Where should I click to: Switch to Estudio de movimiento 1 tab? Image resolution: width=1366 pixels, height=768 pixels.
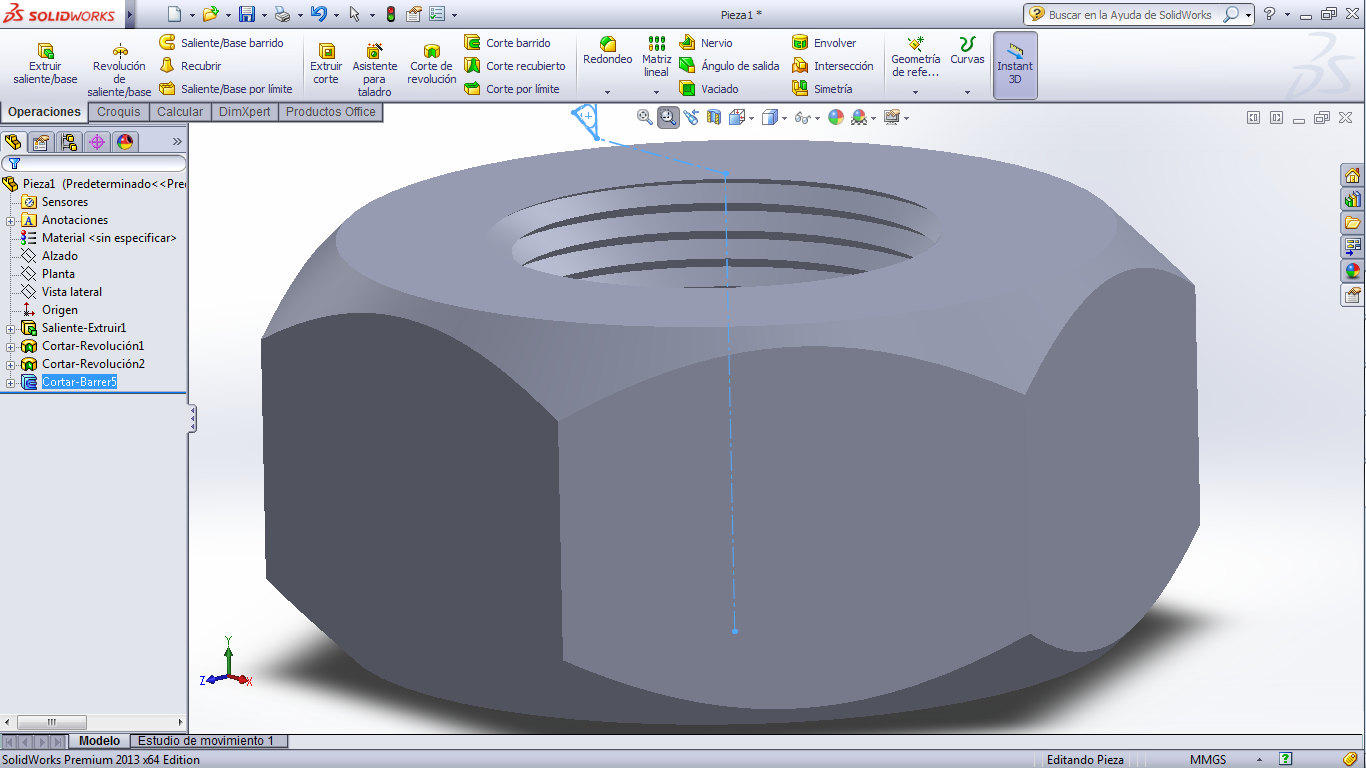205,741
